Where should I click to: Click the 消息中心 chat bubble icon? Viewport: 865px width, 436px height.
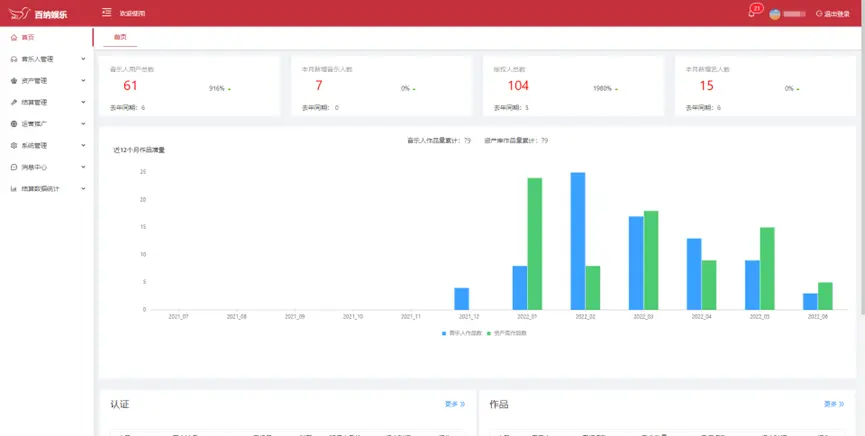coord(13,167)
